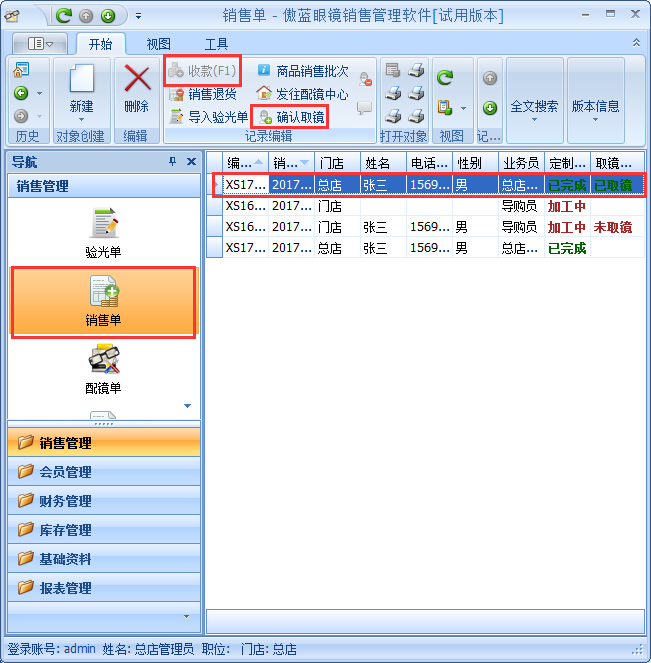Click 确认取镜 in the ribbon
651x663 pixels.
[x=292, y=117]
